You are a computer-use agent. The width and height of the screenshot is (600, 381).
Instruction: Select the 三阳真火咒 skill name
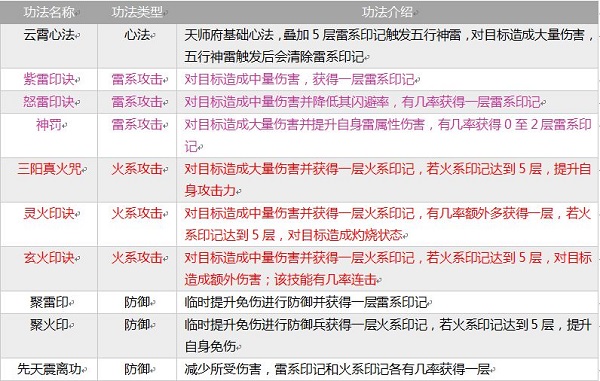(49, 169)
